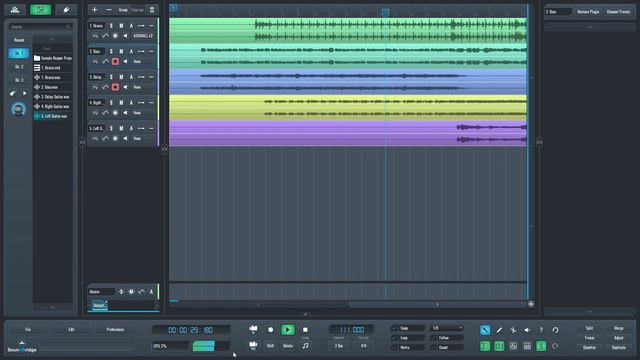Open the tag editor icon in top bar
The image size is (640, 360).
click(x=66, y=10)
